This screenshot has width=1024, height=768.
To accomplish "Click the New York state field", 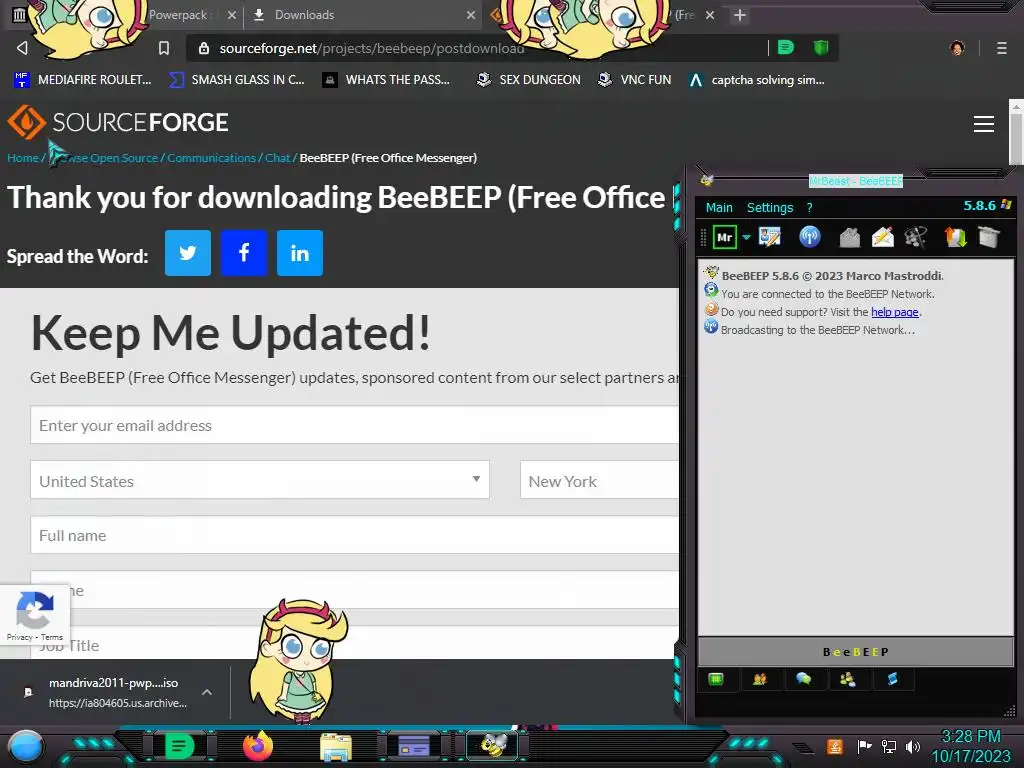I will (x=600, y=481).
